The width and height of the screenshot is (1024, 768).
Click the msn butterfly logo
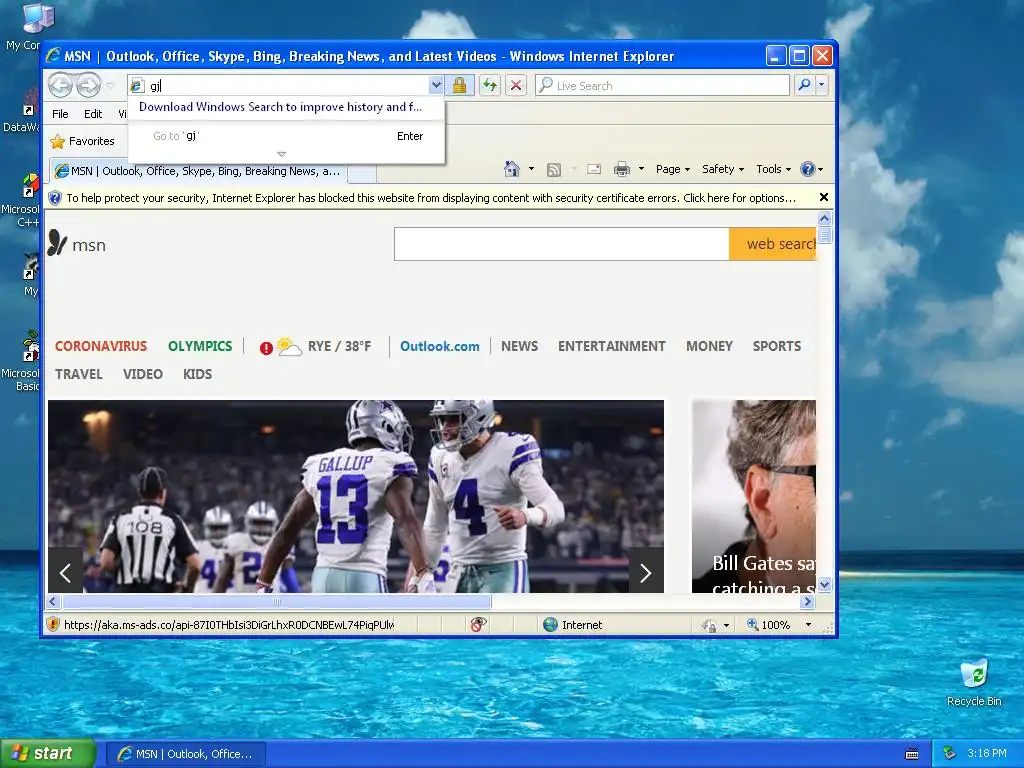[x=57, y=243]
